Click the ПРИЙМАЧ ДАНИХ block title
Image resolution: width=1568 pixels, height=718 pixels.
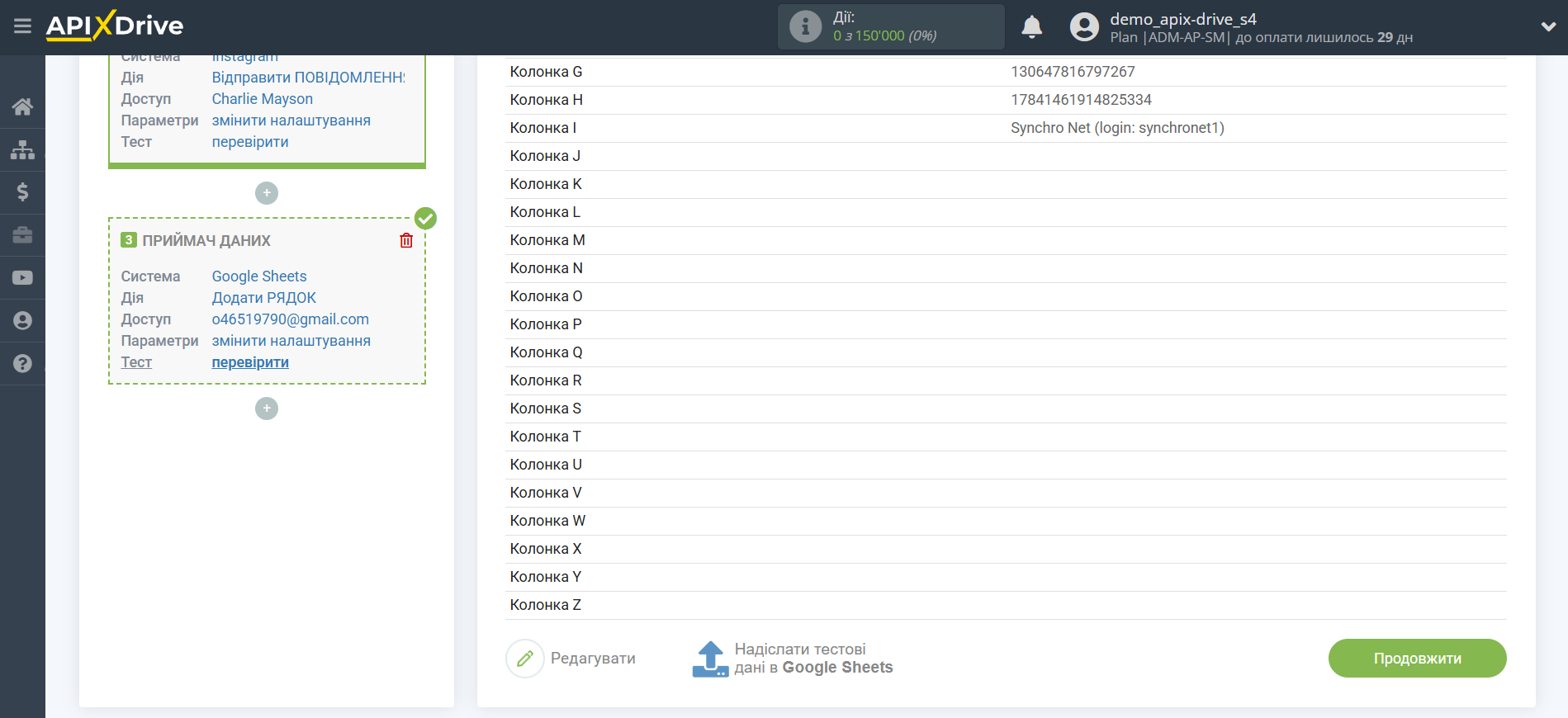[x=206, y=241]
